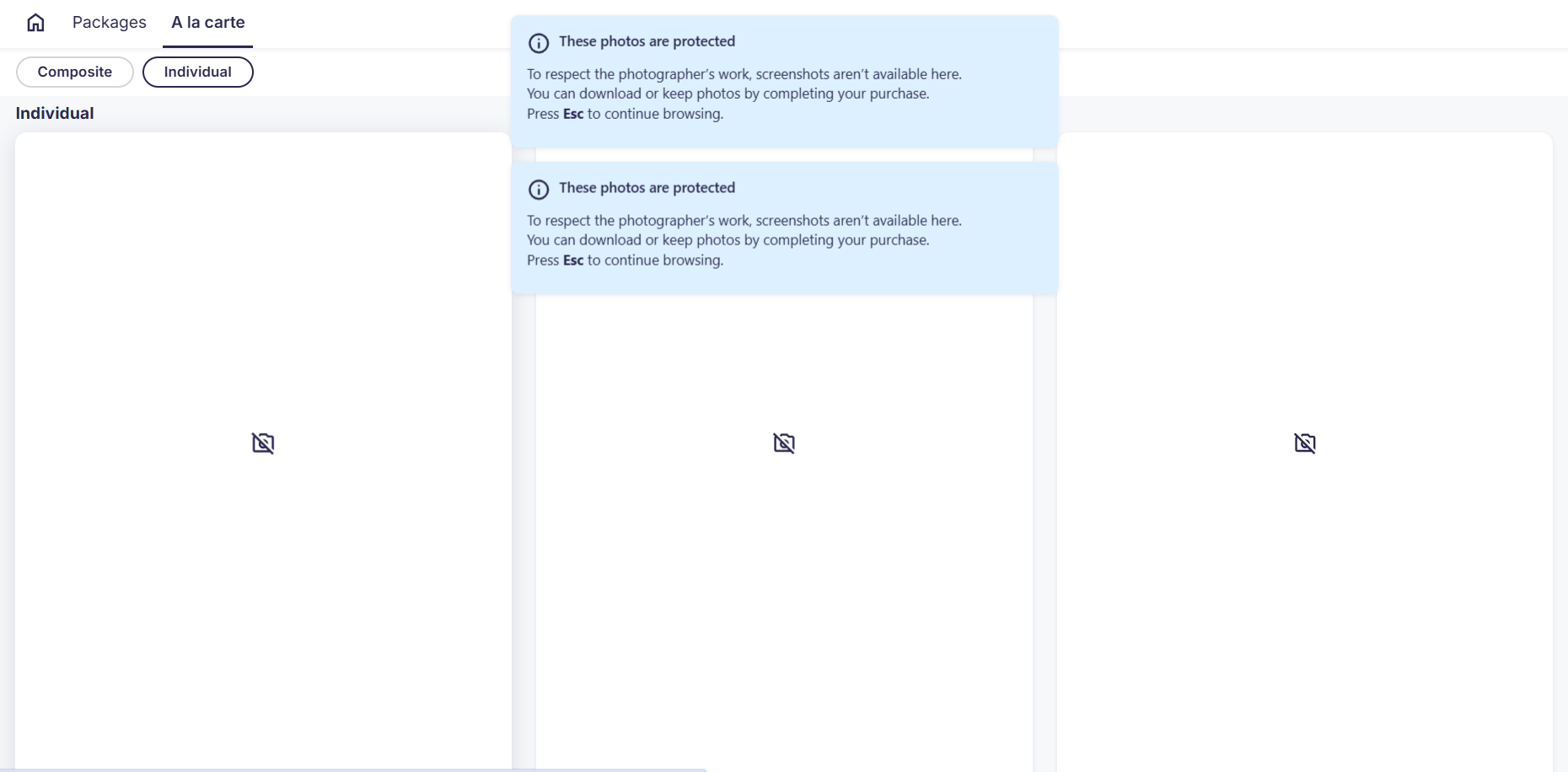Click the bold Esc text in the banner
The width and height of the screenshot is (1568, 772).
point(572,114)
